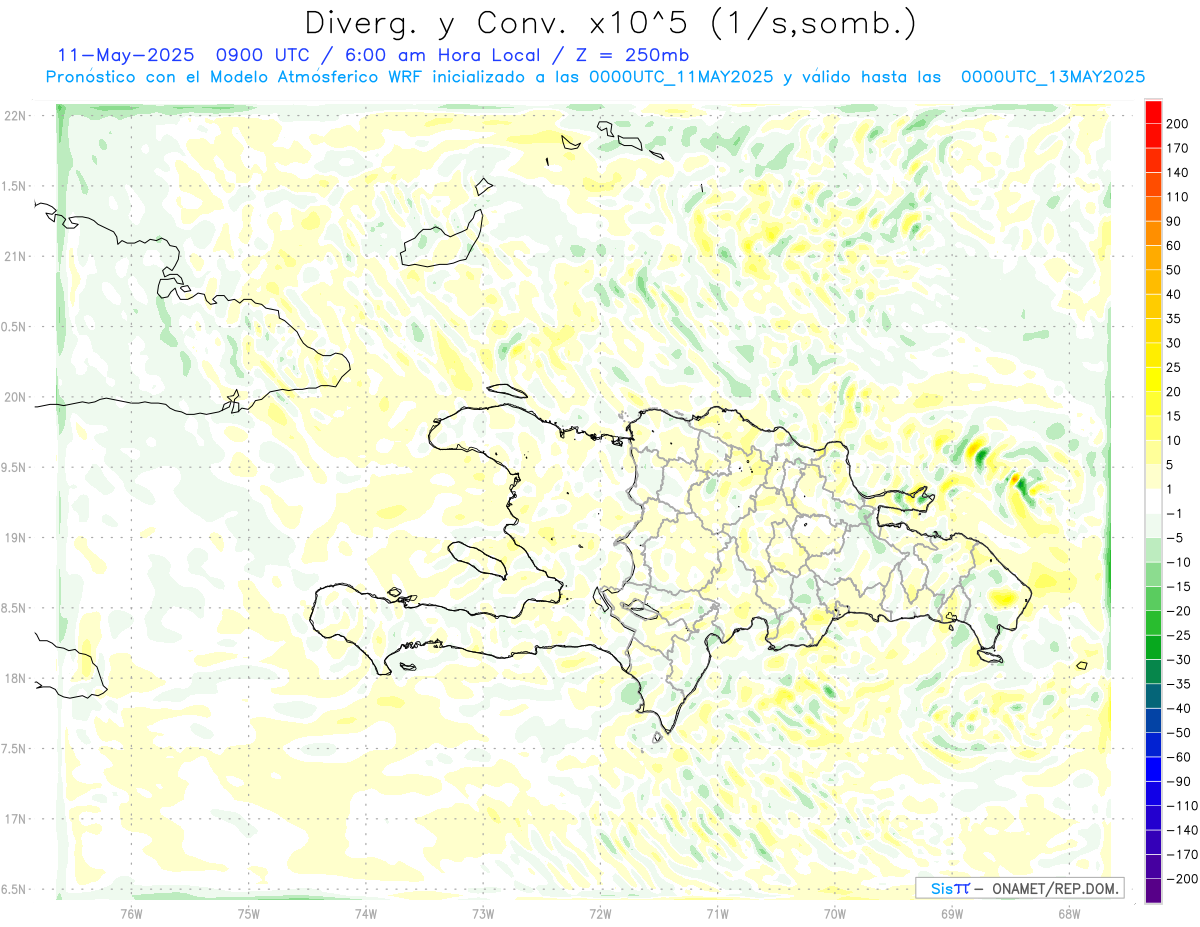Click the green legend swatch between -20 and -25
This screenshot has width=1200, height=927.
pos(1153,623)
